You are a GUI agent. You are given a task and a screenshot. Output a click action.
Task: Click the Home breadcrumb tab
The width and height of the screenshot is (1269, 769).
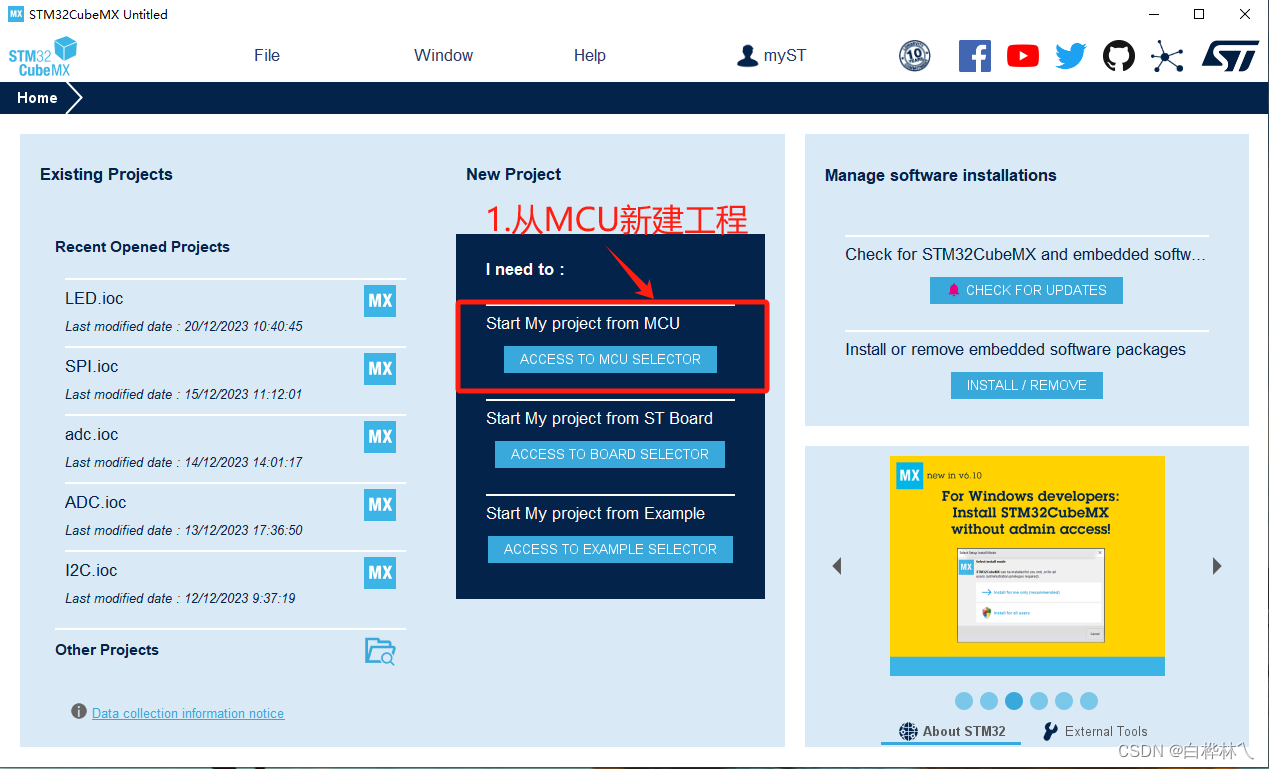pyautogui.click(x=37, y=98)
